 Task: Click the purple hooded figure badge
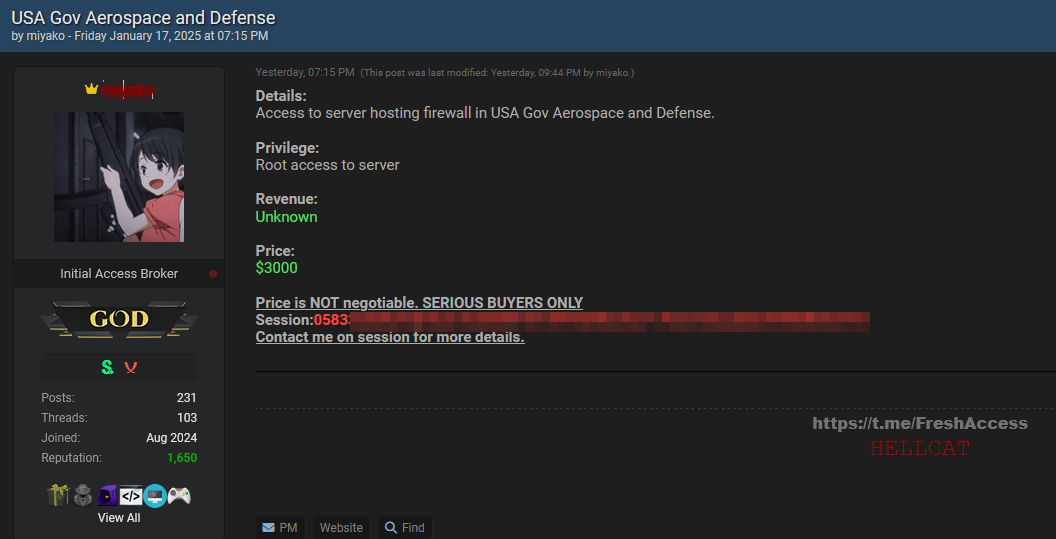tap(107, 496)
